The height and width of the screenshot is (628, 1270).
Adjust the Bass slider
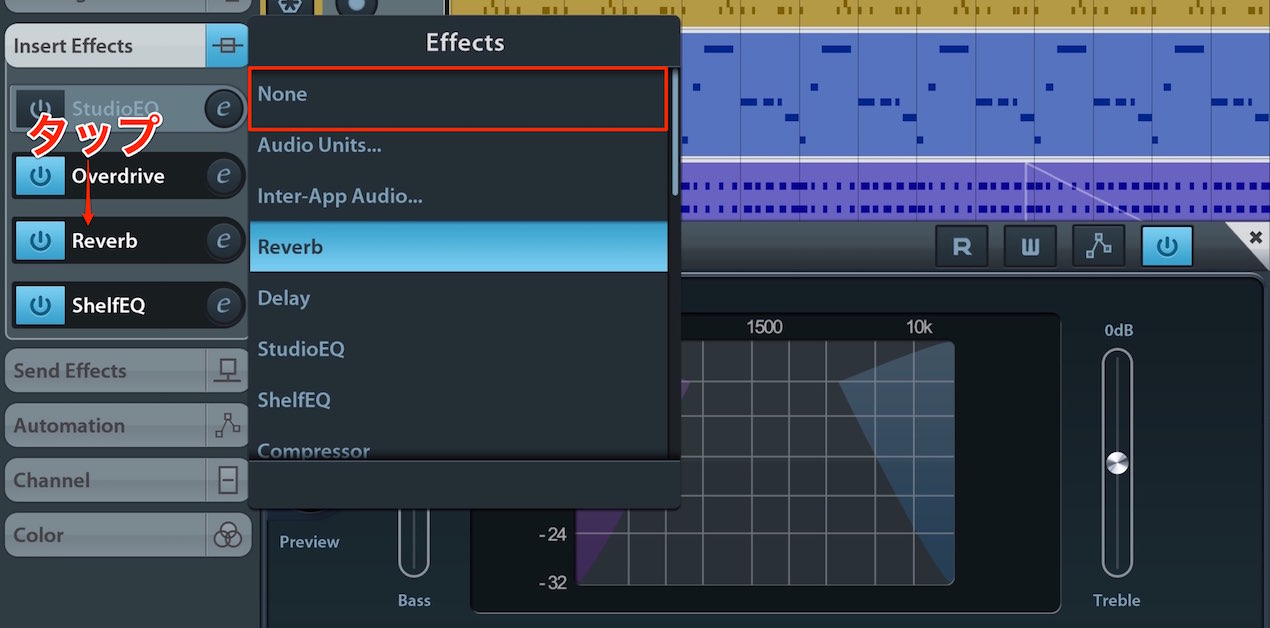[x=414, y=543]
